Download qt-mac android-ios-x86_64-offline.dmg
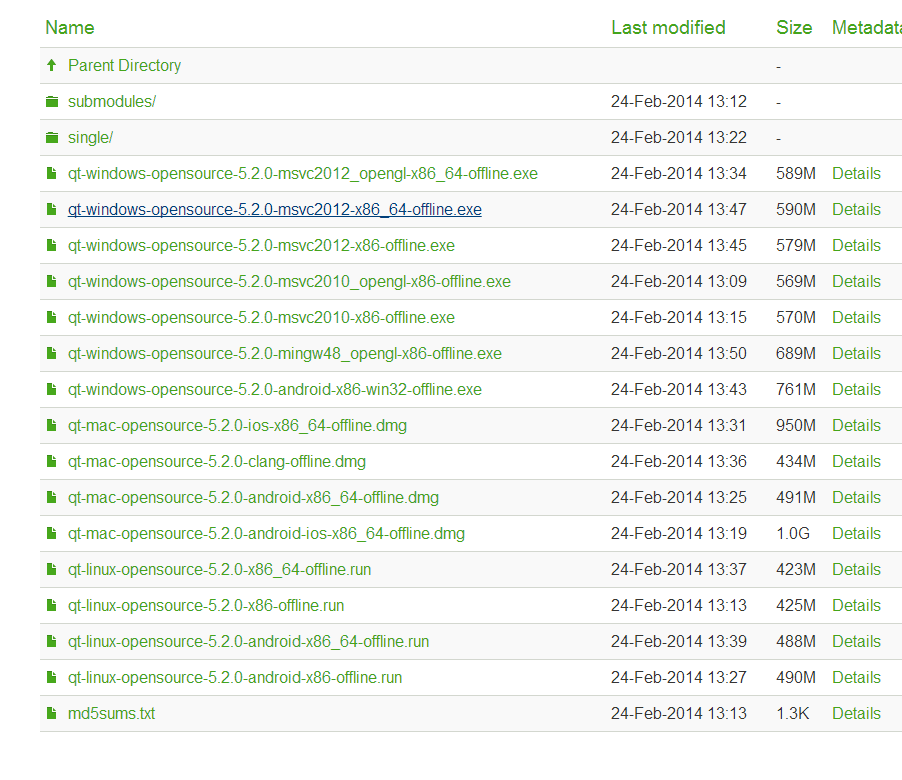This screenshot has height=780, width=902. tap(266, 533)
